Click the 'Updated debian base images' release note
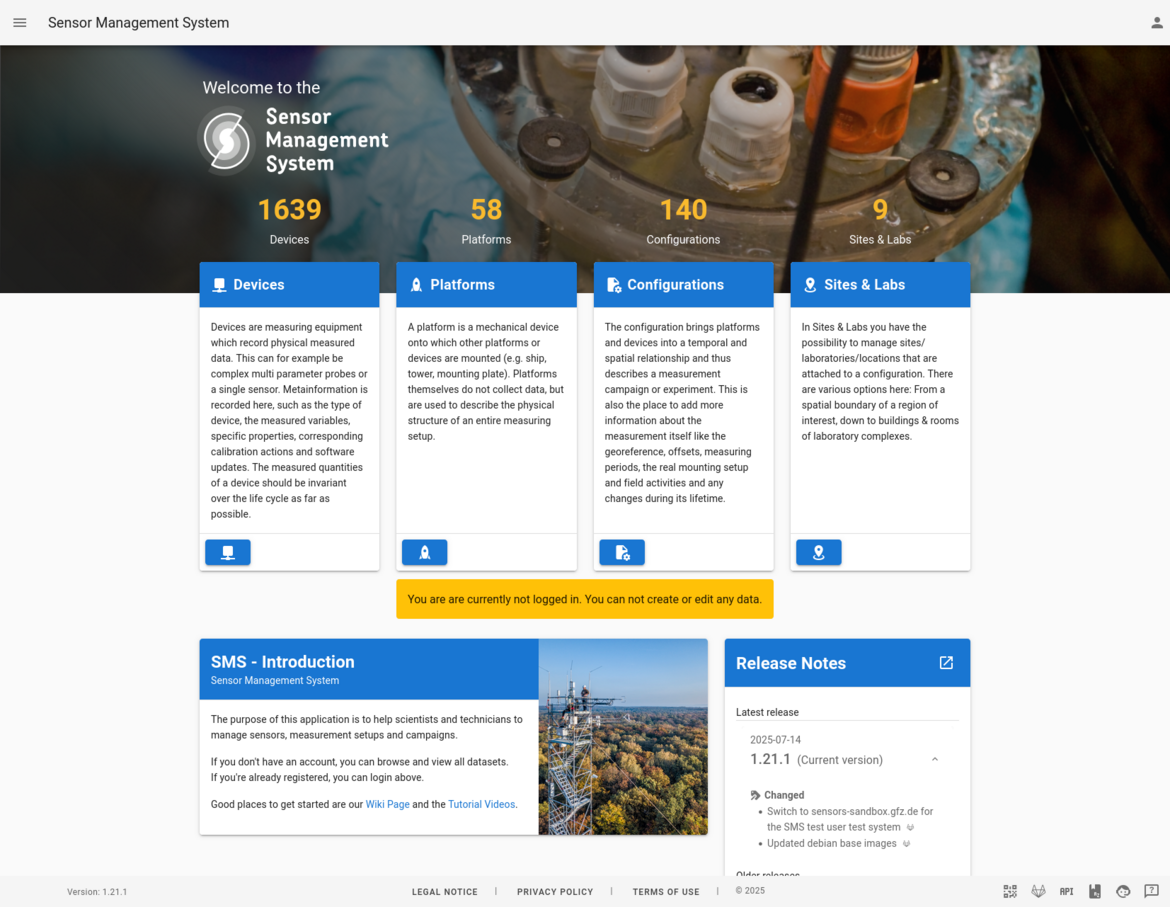The height and width of the screenshot is (907, 1170). tap(832, 844)
